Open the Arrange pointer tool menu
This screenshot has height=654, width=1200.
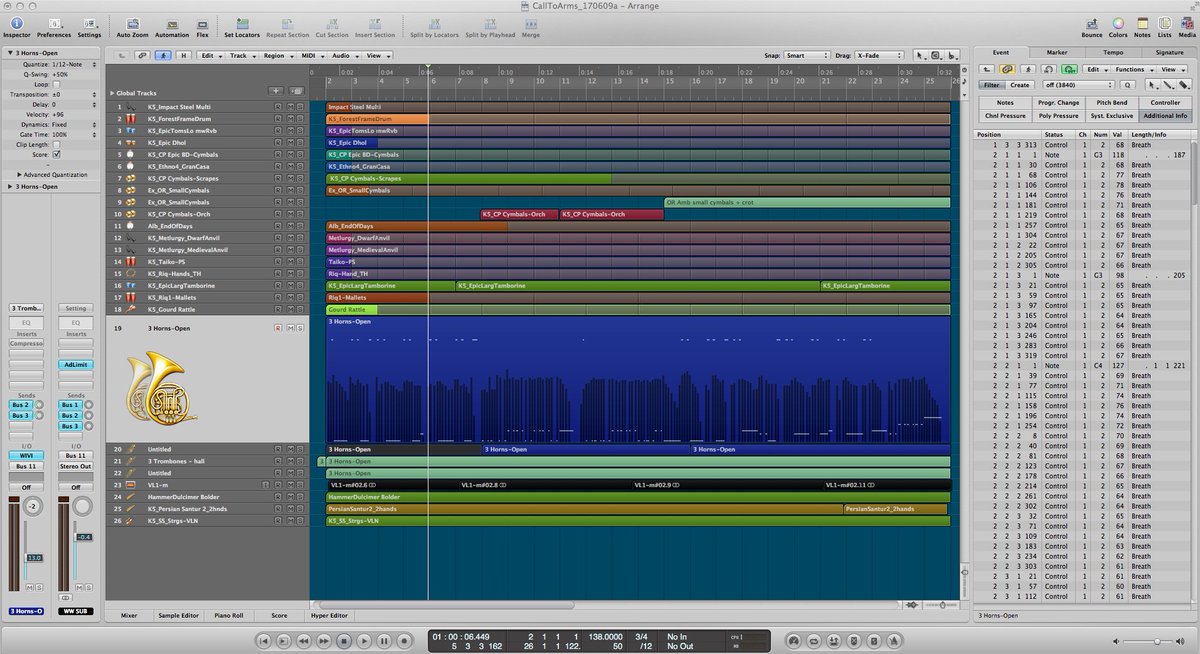click(921, 56)
